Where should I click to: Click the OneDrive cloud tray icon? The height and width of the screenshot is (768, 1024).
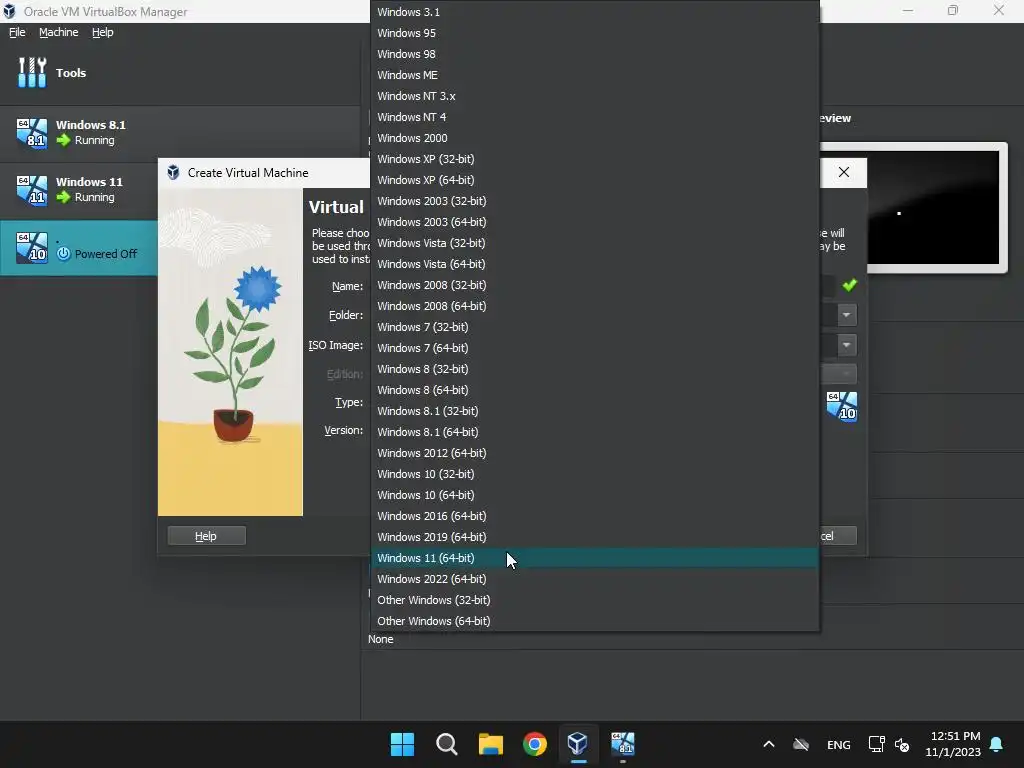[x=801, y=744]
